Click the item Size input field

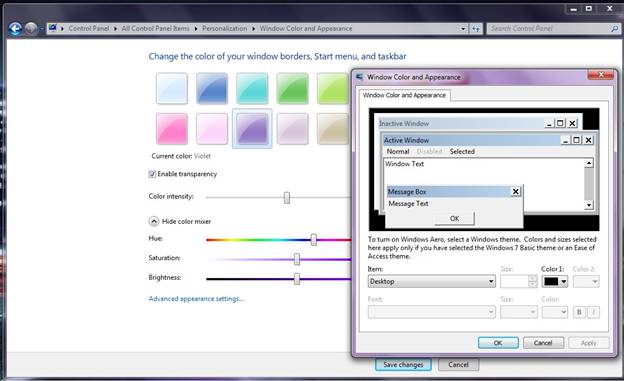515,281
